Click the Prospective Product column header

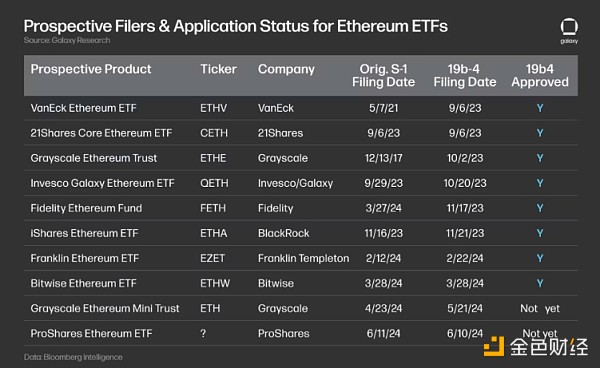point(91,69)
